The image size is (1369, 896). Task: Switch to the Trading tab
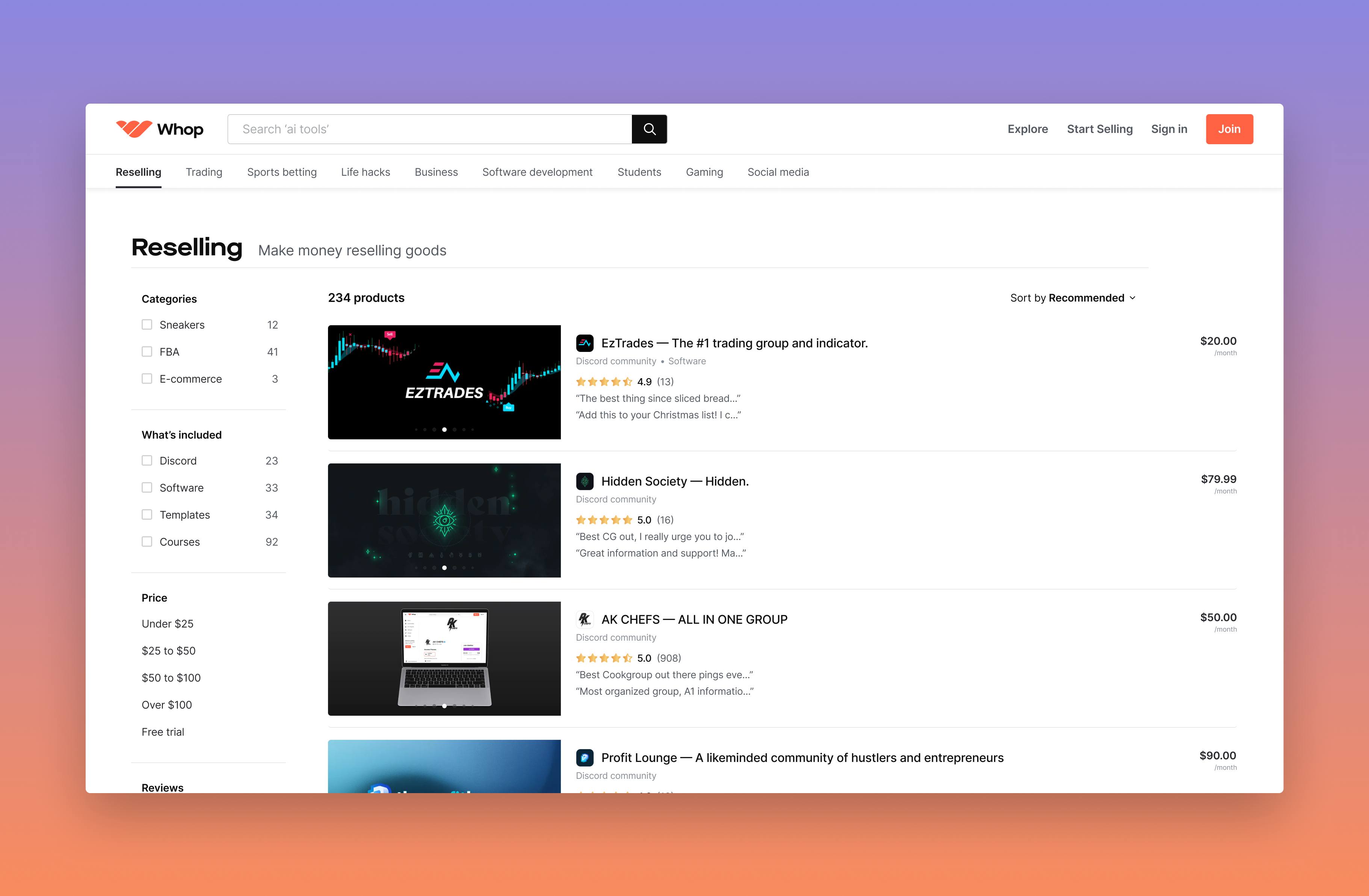[x=204, y=172]
